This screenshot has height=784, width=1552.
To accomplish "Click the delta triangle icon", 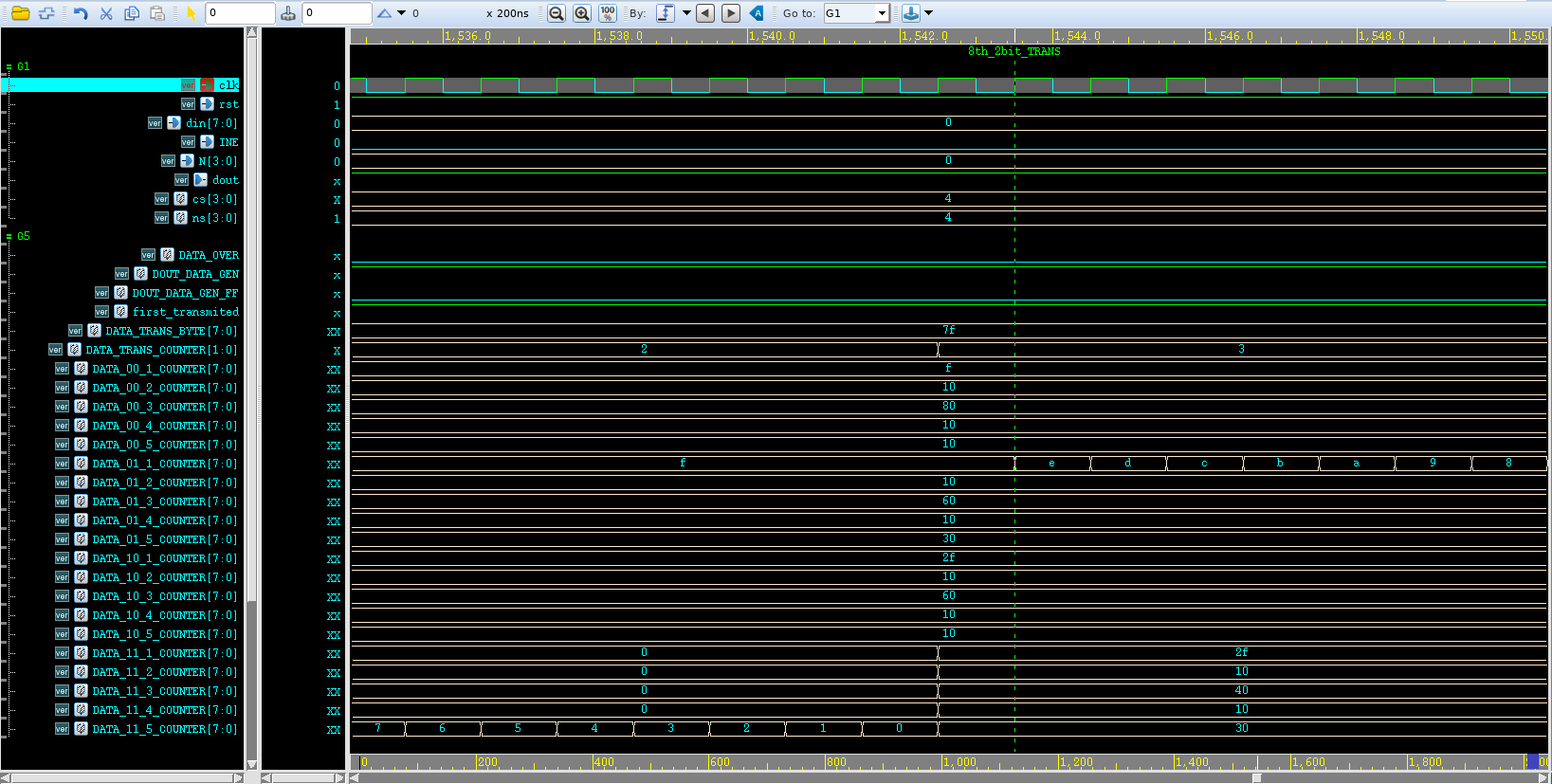I will pos(384,13).
